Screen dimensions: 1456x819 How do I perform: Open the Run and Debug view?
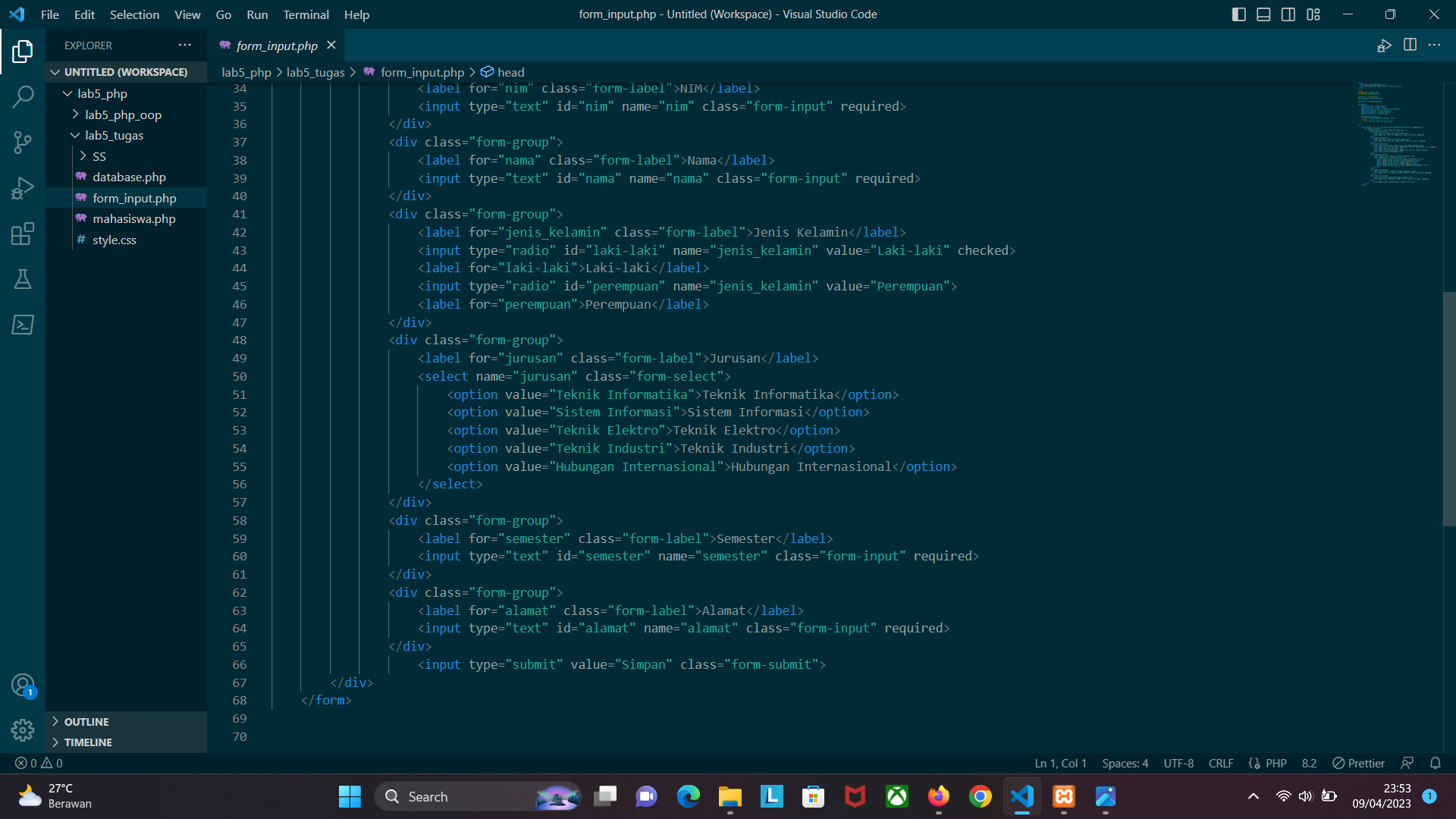pyautogui.click(x=23, y=187)
